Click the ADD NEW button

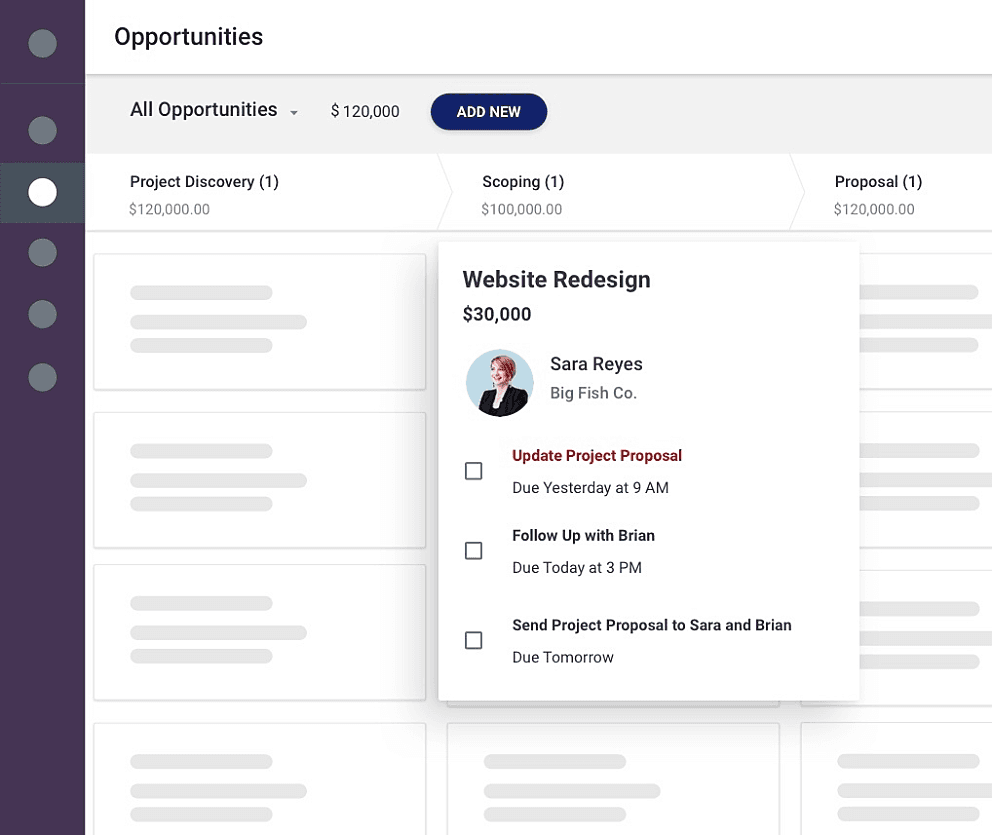[x=488, y=112]
